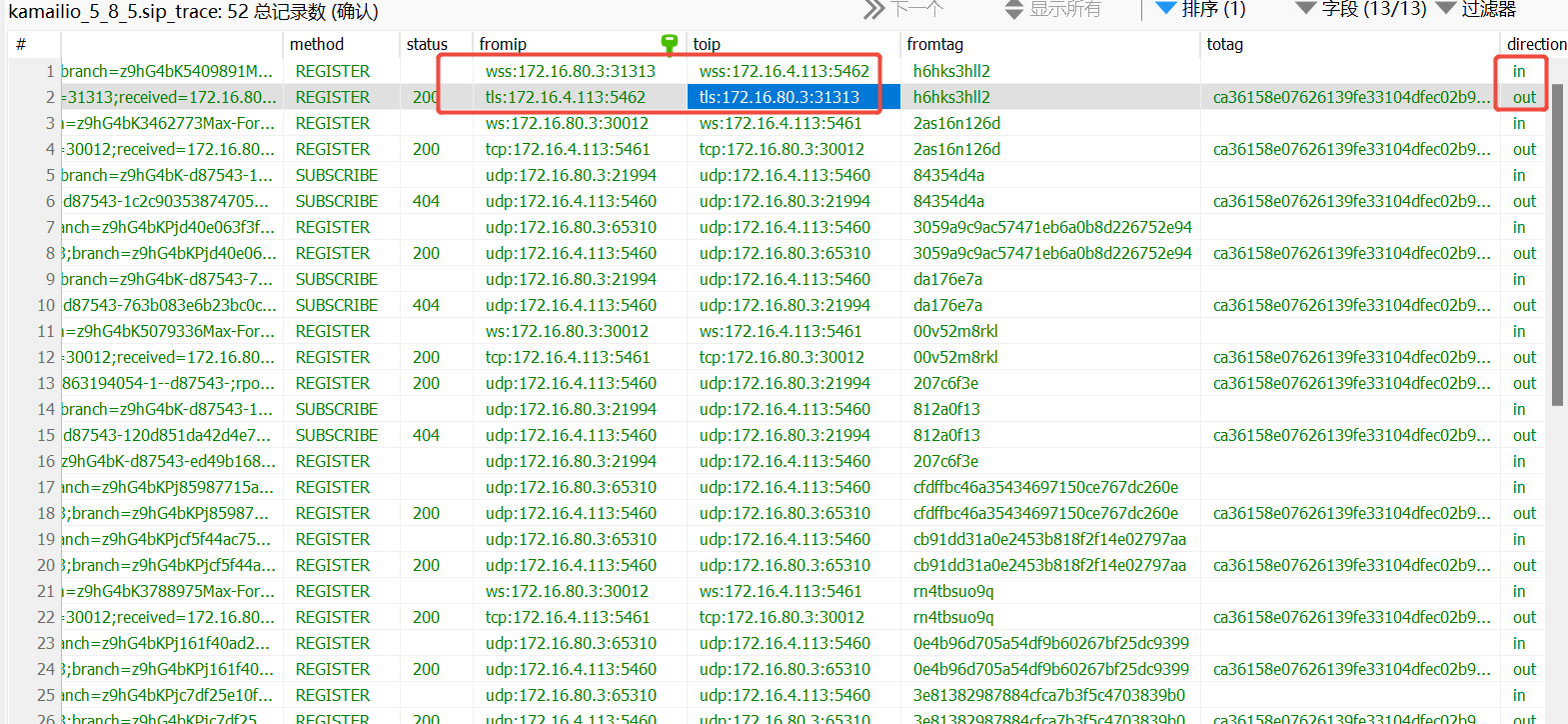Click row number 10 in the grid
This screenshot has width=1568, height=724.
[x=45, y=305]
